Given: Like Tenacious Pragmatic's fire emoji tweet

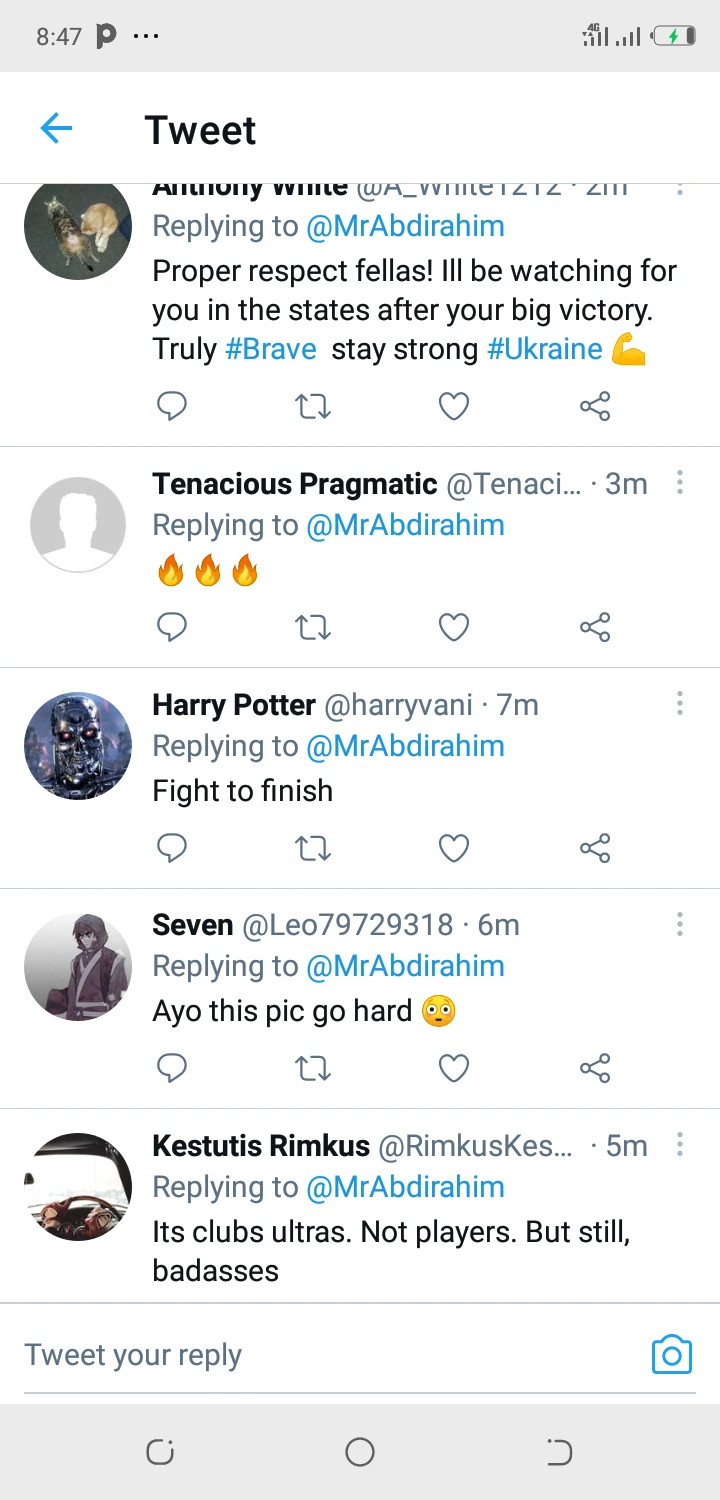Looking at the screenshot, I should pyautogui.click(x=454, y=628).
